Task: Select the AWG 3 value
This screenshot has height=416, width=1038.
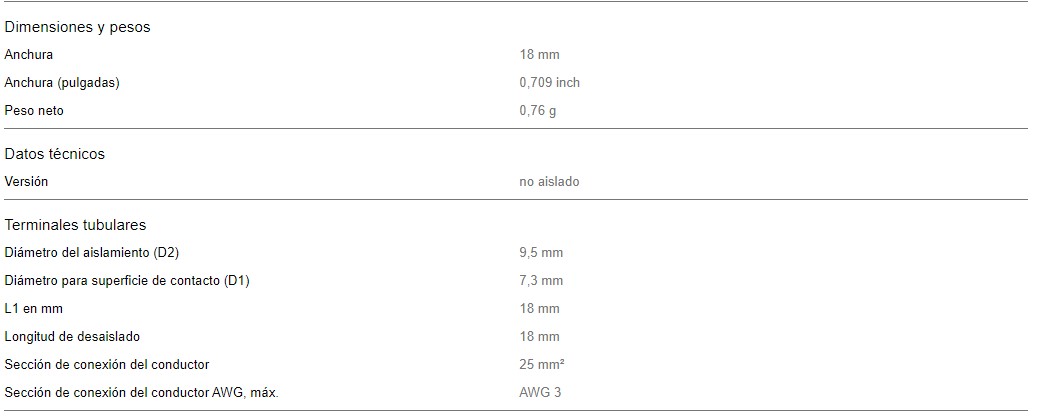Action: tap(540, 392)
